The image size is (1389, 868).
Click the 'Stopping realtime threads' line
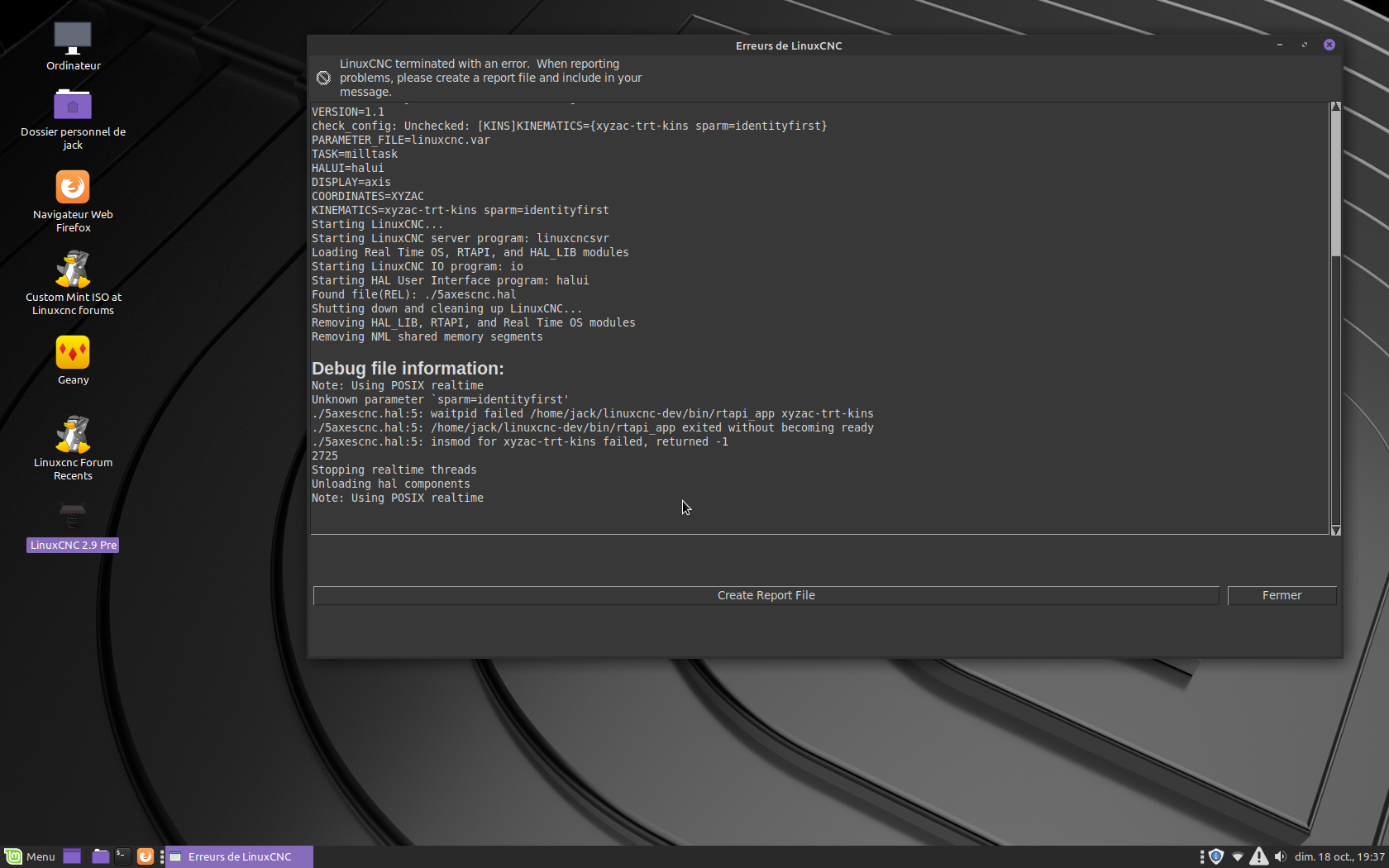pos(394,470)
